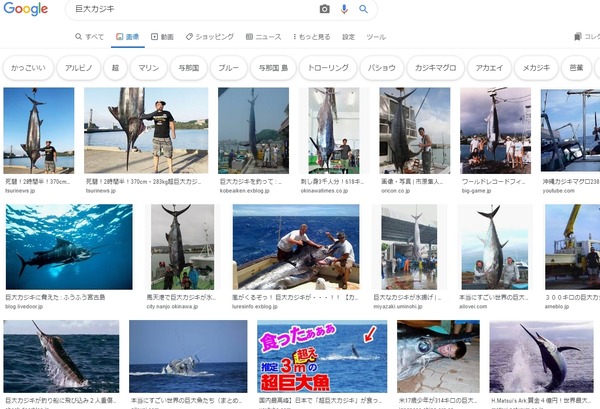Click the caption 巨大カジキを釣って
The height and width of the screenshot is (409, 600).
click(250, 182)
